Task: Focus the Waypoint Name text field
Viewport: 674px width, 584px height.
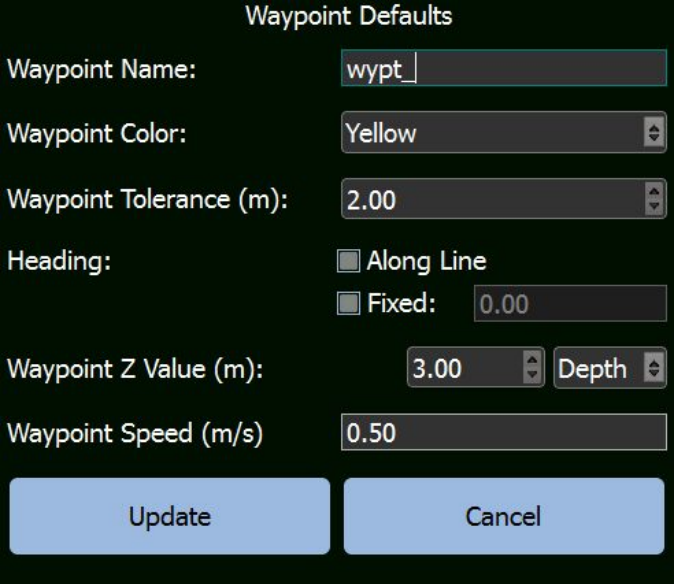Action: coord(504,68)
